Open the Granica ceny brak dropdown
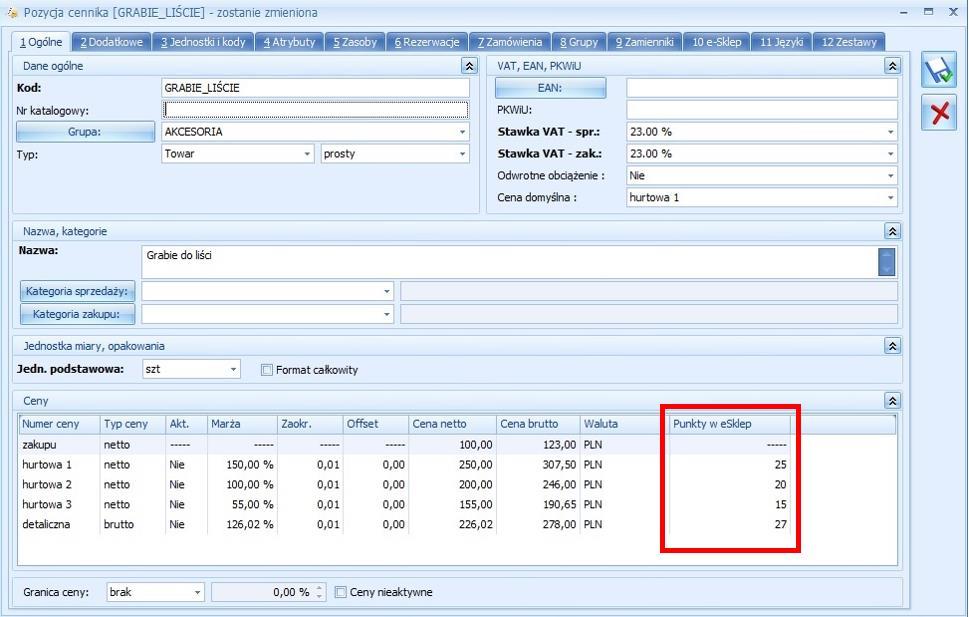 tap(197, 592)
